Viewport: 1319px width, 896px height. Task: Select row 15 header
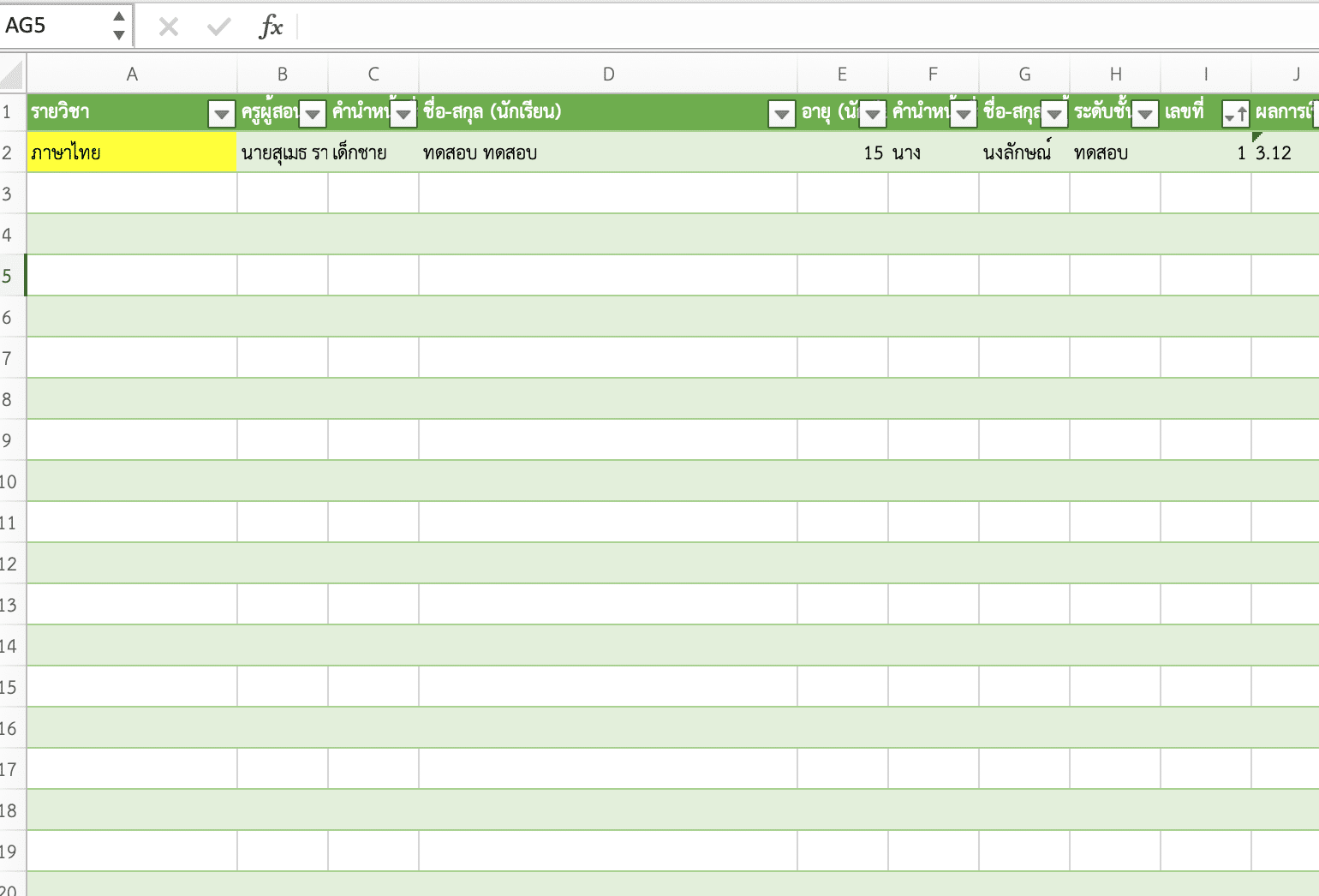tap(12, 687)
